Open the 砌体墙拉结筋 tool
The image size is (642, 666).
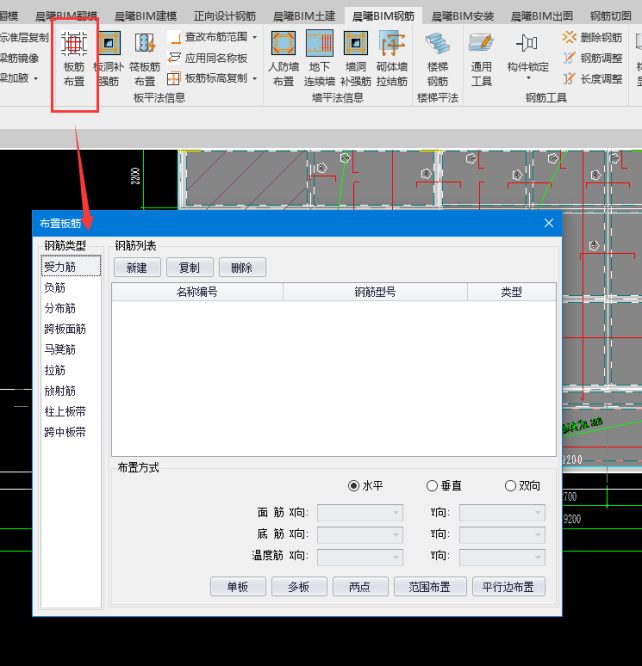coord(392,56)
